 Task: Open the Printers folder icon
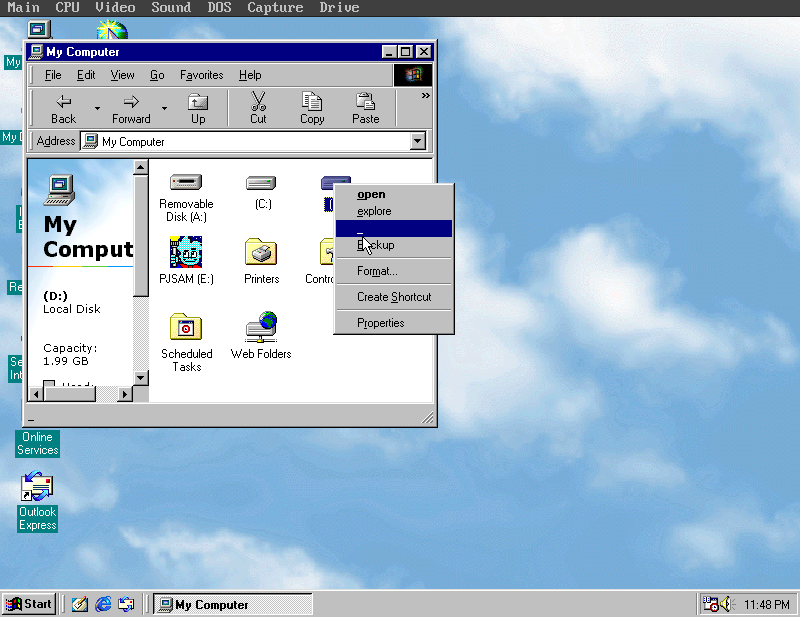260,252
